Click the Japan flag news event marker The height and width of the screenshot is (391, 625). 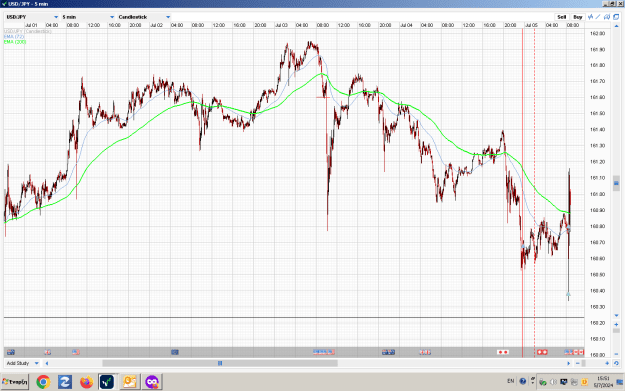[503, 352]
